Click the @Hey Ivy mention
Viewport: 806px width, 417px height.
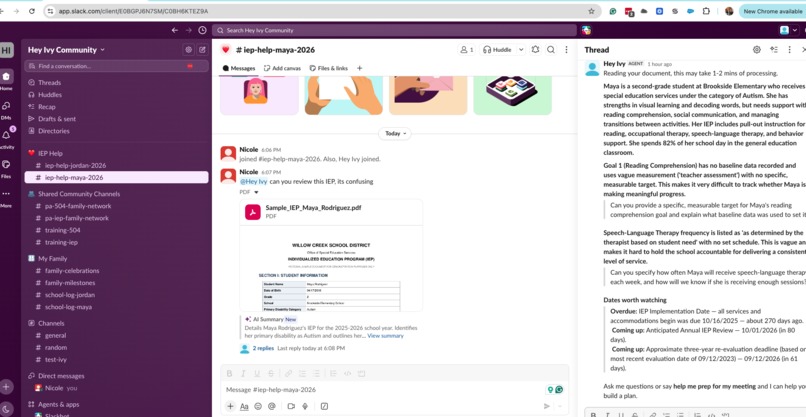[x=253, y=182]
